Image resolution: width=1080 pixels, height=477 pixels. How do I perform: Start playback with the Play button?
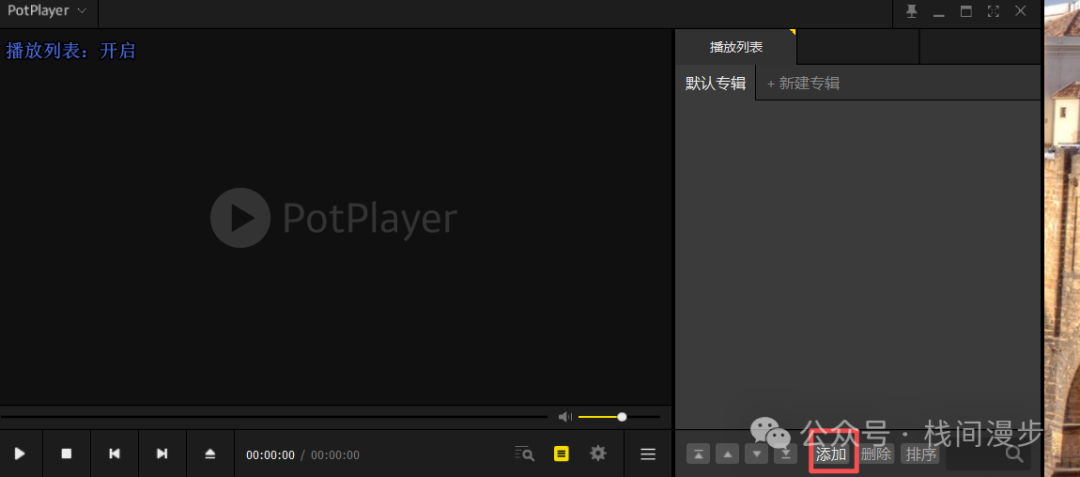pos(20,454)
